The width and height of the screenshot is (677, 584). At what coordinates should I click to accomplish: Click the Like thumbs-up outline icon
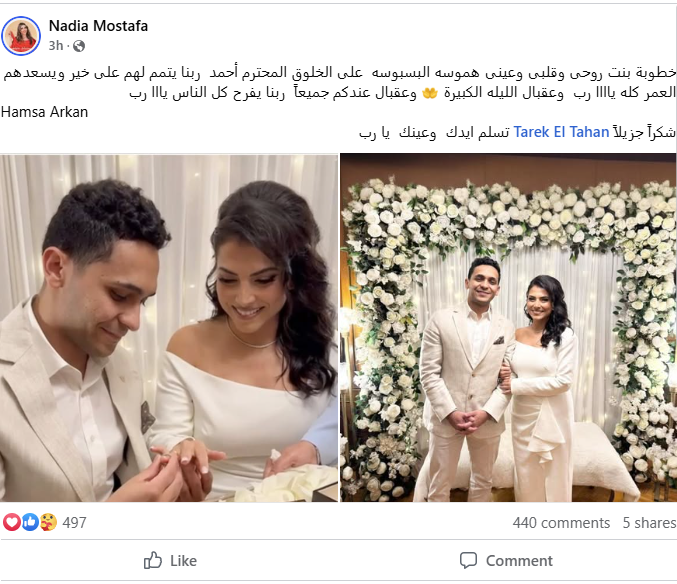pyautogui.click(x=153, y=560)
